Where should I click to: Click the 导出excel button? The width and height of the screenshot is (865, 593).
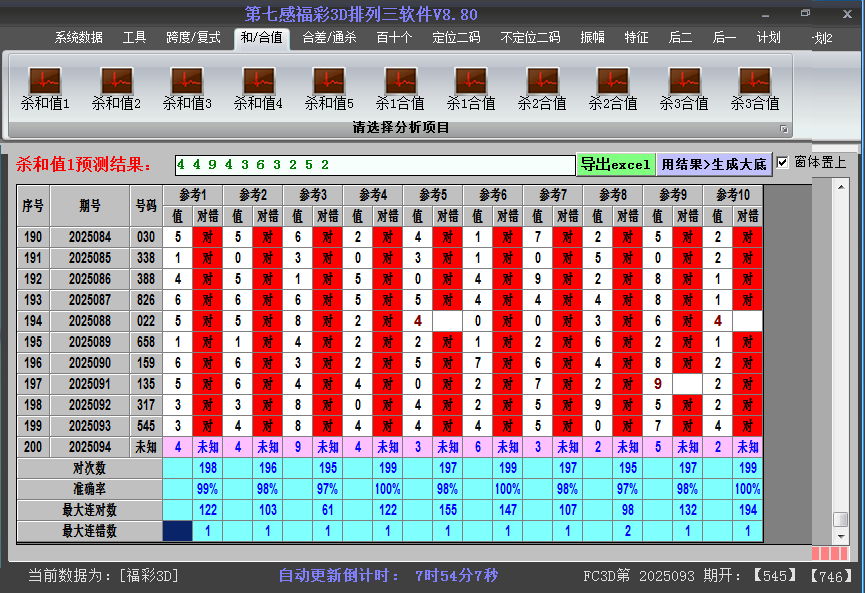(x=616, y=164)
